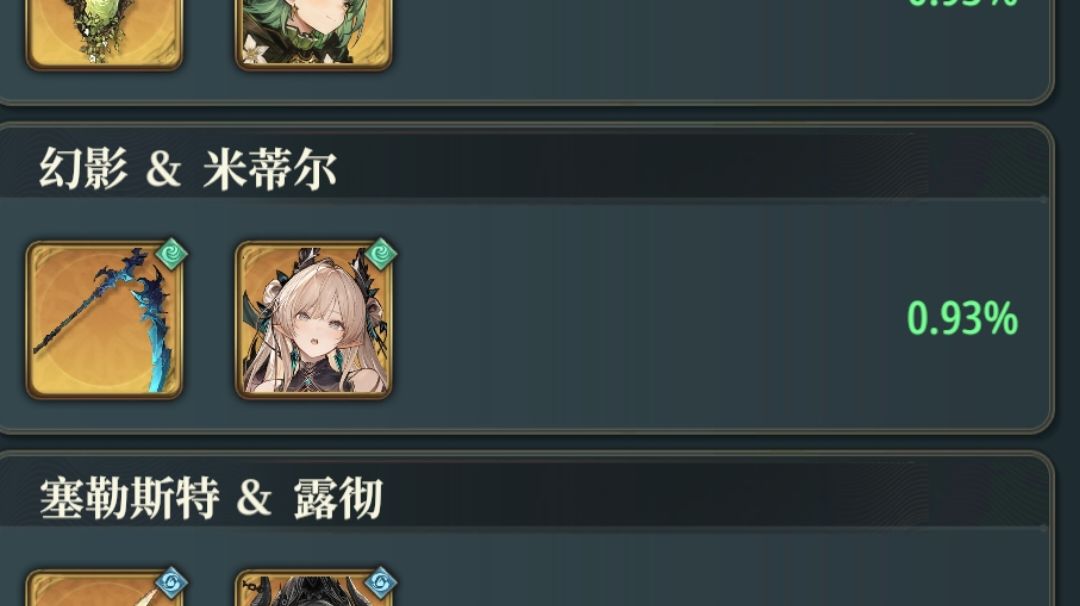Click the 露彻 character name text
Image resolution: width=1080 pixels, height=606 pixels.
tap(338, 498)
